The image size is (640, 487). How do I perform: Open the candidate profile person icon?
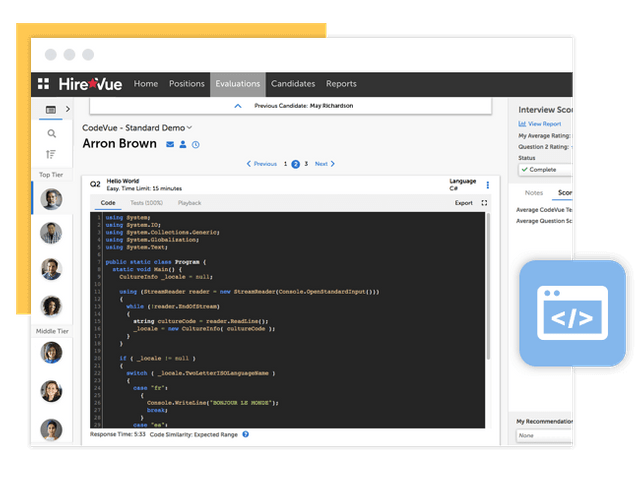pos(183,145)
